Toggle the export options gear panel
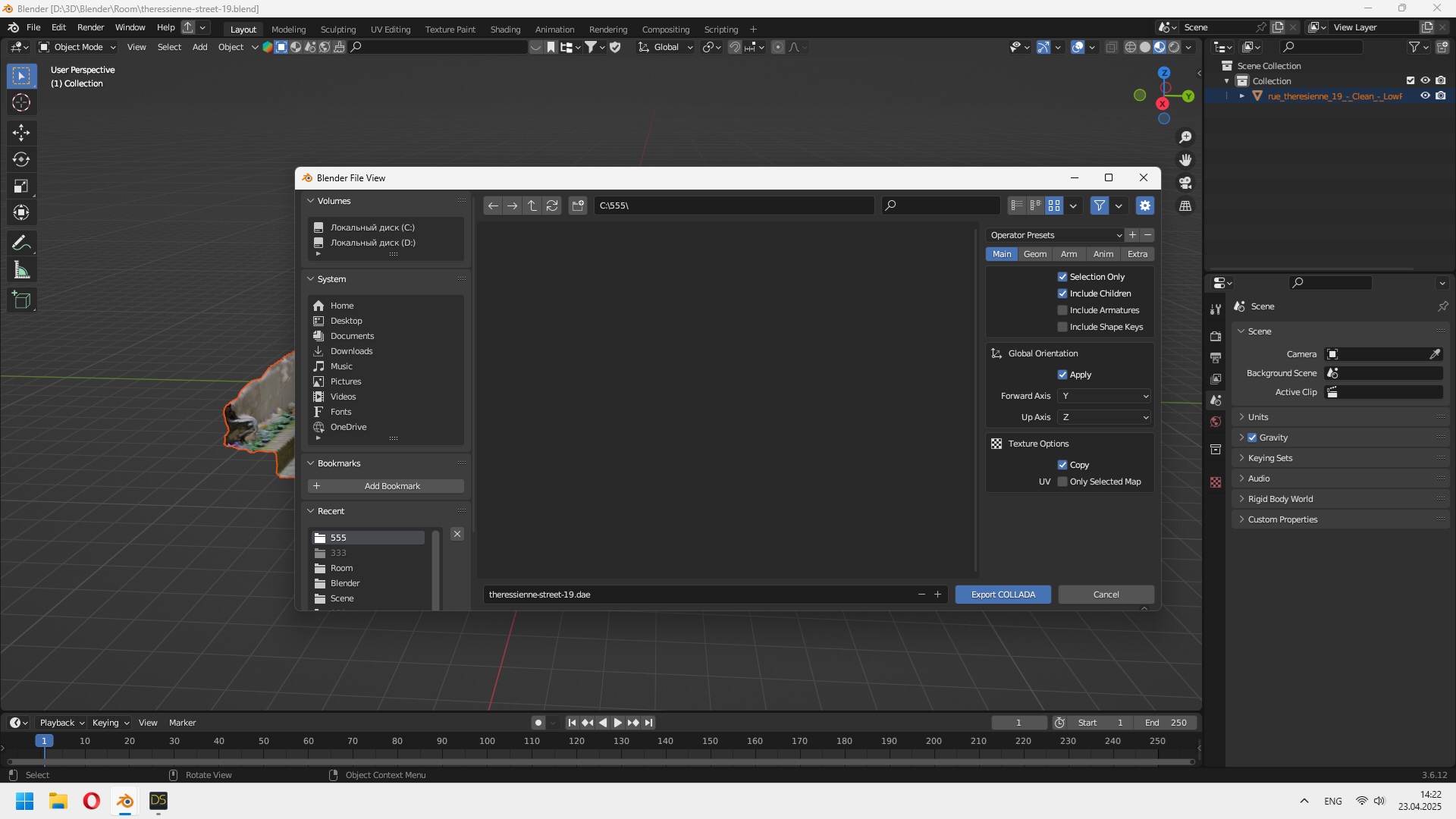Image resolution: width=1456 pixels, height=819 pixels. pos(1145,206)
